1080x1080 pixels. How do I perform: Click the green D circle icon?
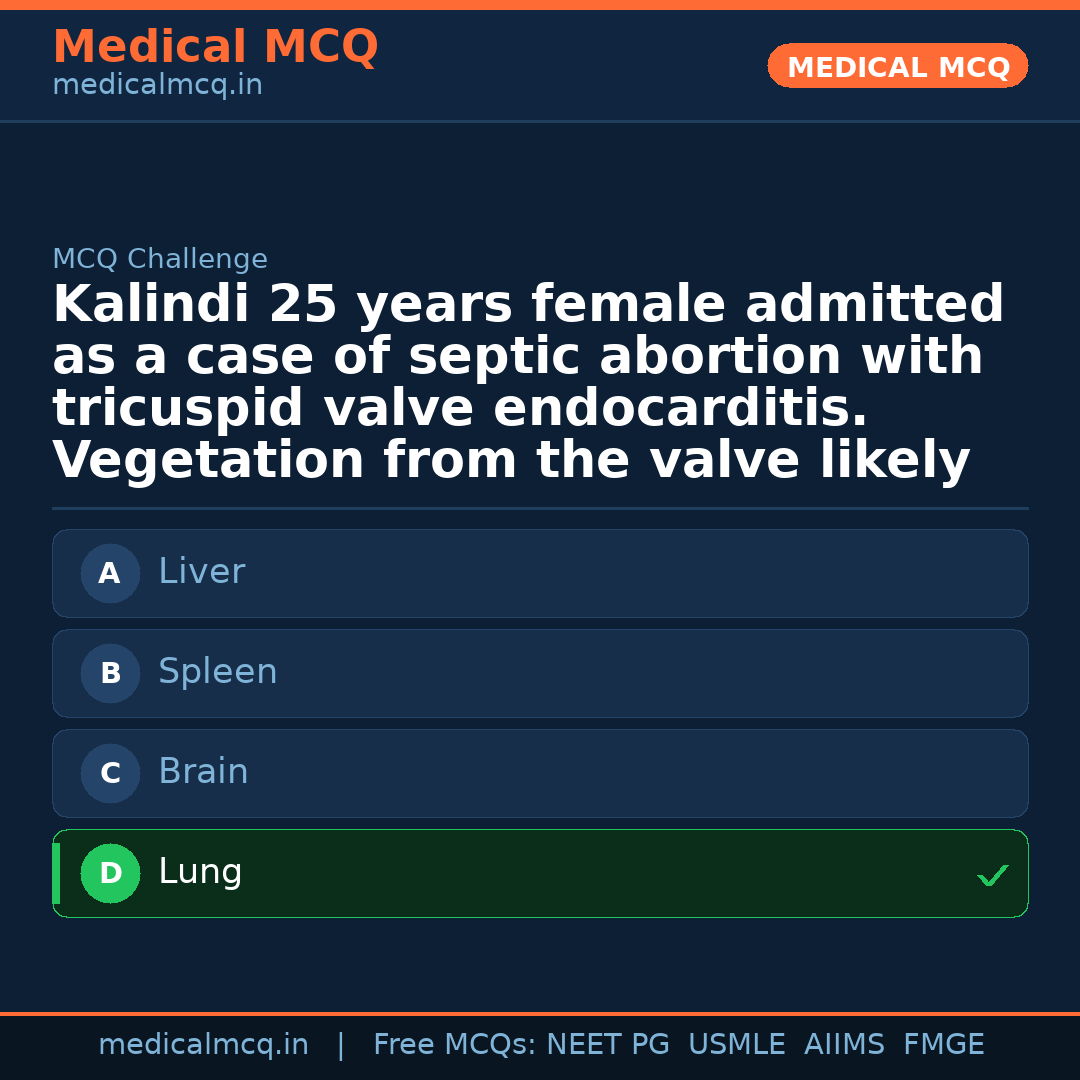click(x=110, y=874)
